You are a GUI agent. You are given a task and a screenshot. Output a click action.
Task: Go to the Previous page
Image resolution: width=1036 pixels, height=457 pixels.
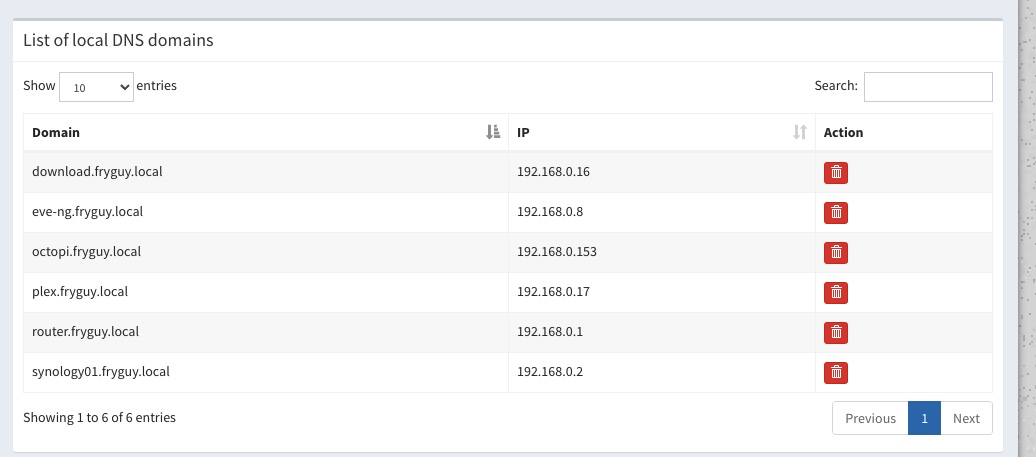click(870, 418)
